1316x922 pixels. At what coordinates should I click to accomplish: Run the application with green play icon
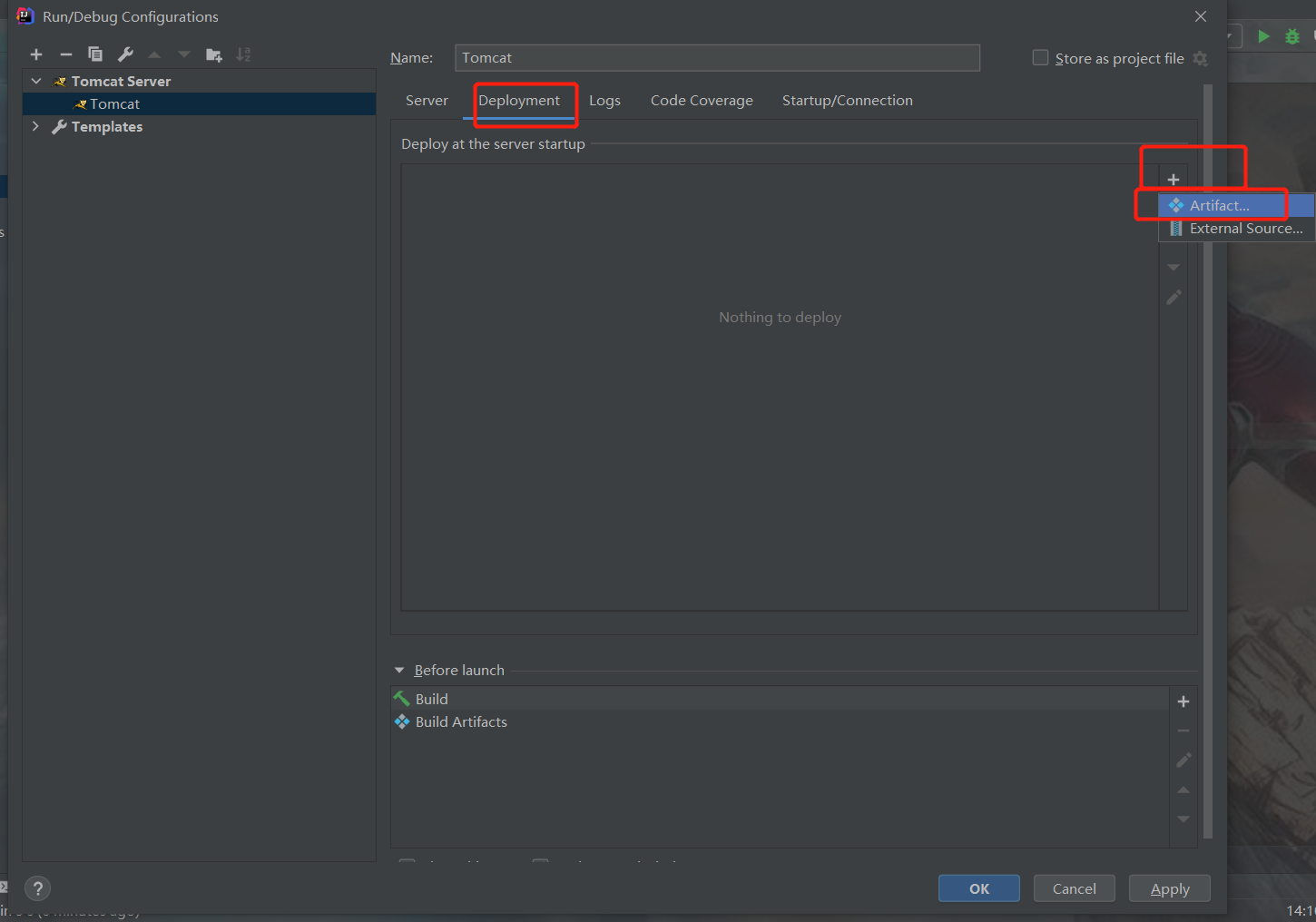point(1263,36)
